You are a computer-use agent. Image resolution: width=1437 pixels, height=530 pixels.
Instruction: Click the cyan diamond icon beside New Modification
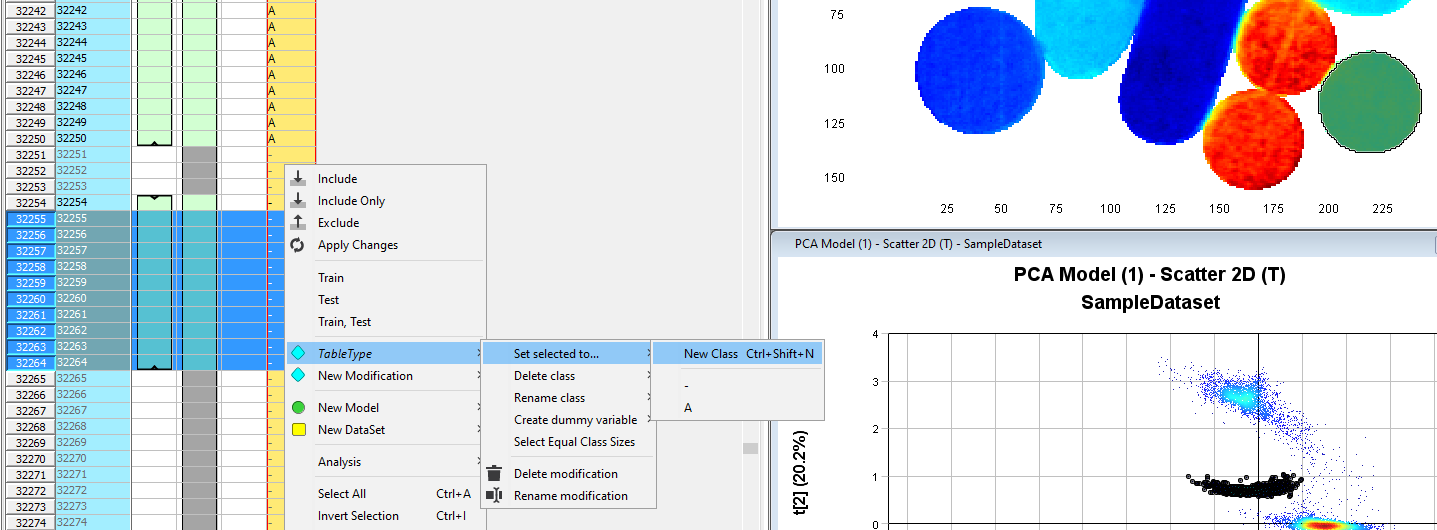click(x=298, y=376)
